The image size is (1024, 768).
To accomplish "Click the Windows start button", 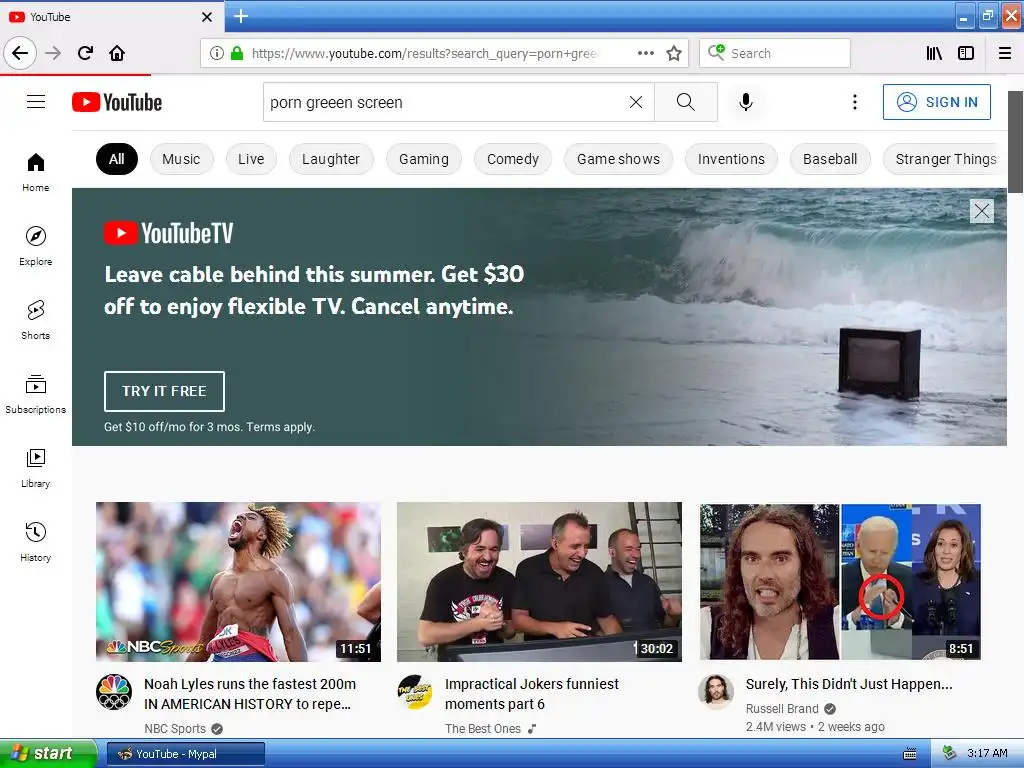I will [48, 753].
